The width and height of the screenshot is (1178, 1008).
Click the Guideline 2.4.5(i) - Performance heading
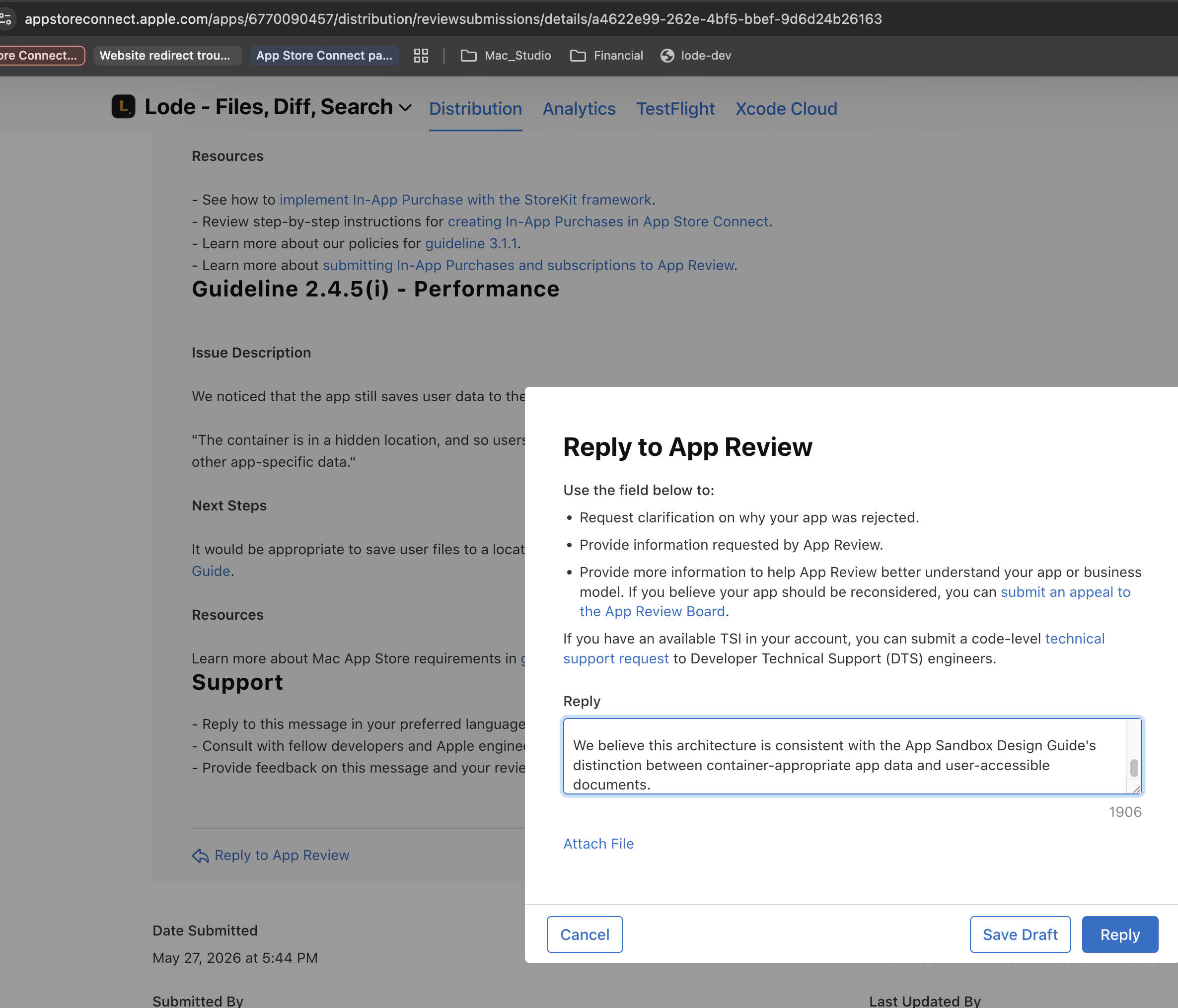click(375, 289)
